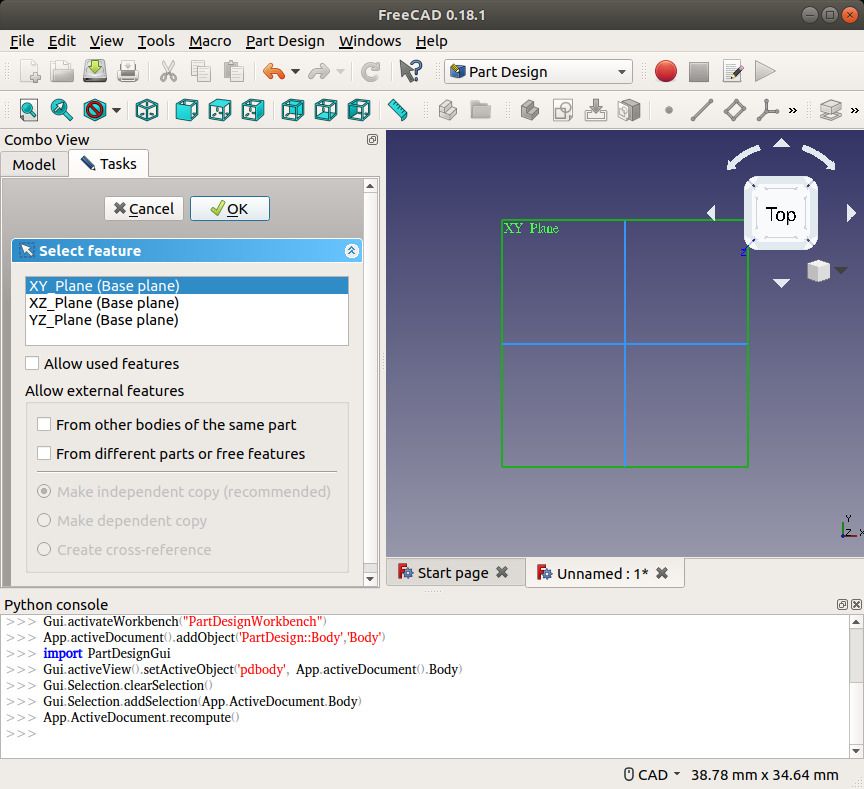Image resolution: width=864 pixels, height=789 pixels.
Task: Switch to top view cube
Action: [x=220, y=110]
